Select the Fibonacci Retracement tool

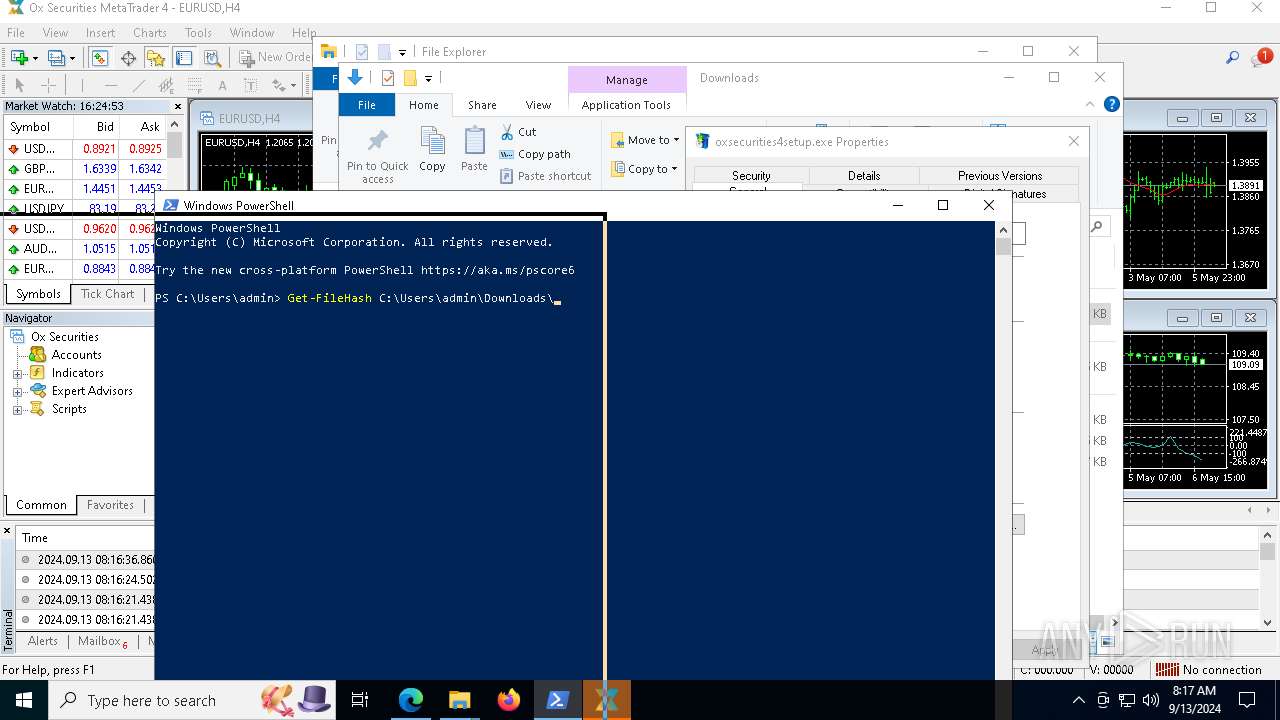click(194, 85)
